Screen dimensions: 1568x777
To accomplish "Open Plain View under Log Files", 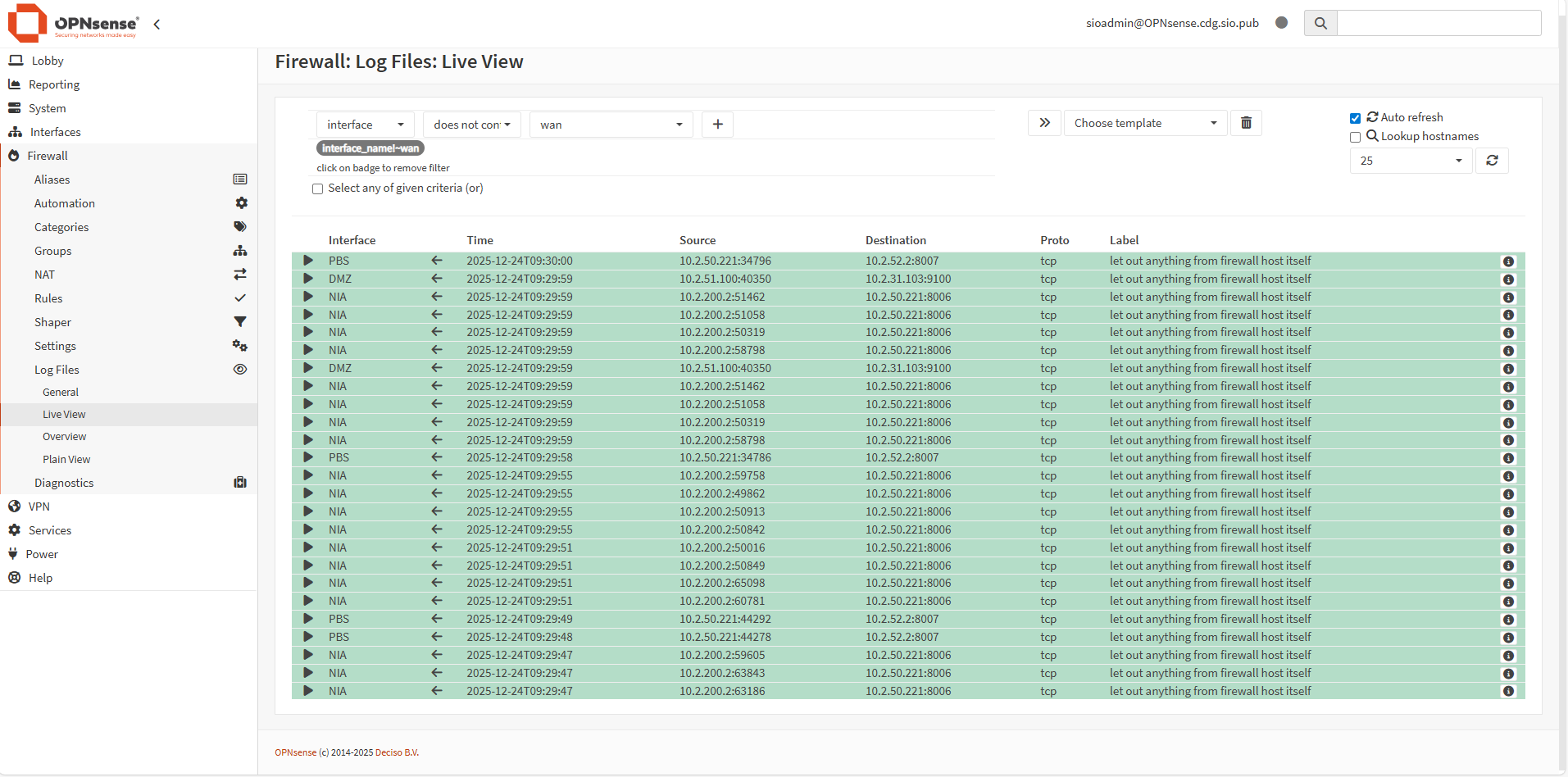I will point(66,460).
